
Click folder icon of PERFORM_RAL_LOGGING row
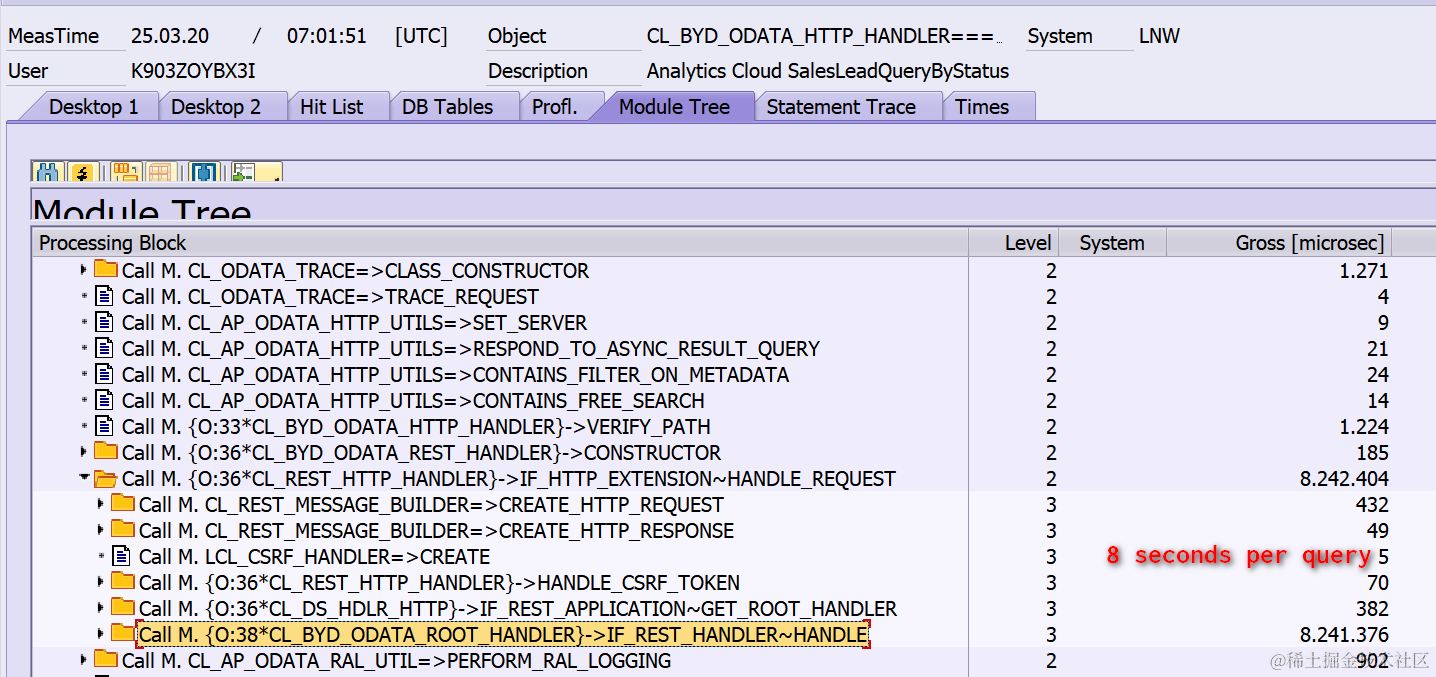106,660
